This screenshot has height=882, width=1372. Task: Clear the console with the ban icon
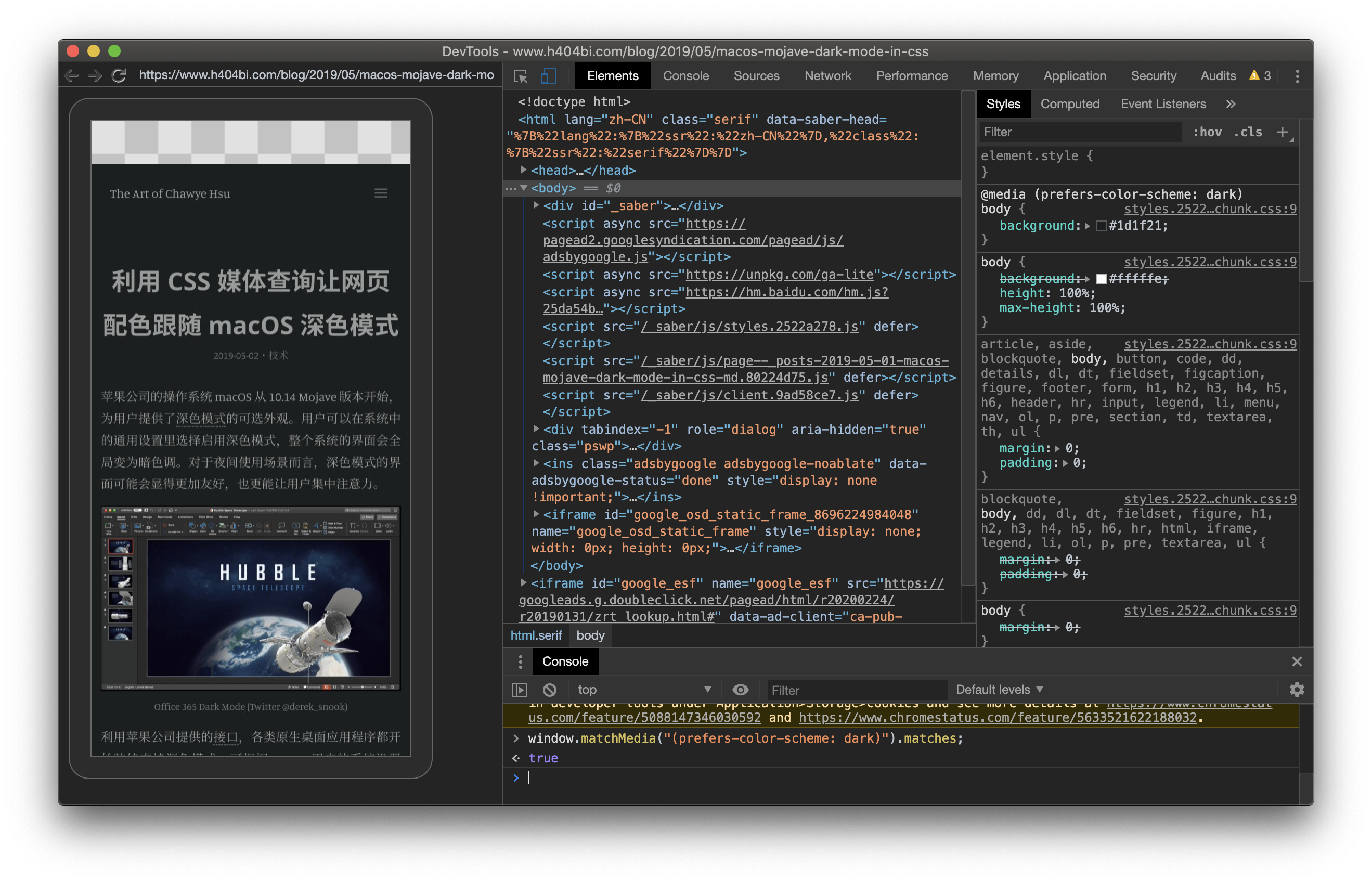(x=550, y=690)
